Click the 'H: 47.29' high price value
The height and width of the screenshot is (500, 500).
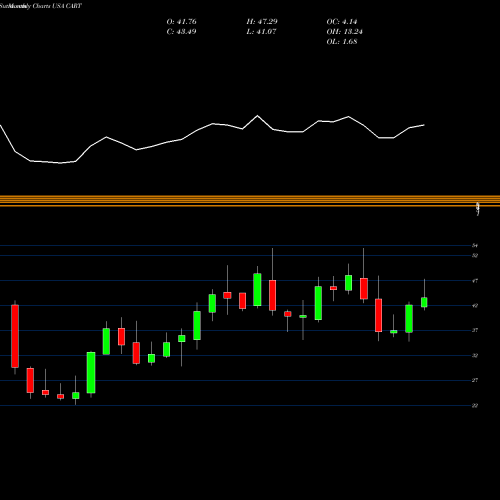coord(262,22)
